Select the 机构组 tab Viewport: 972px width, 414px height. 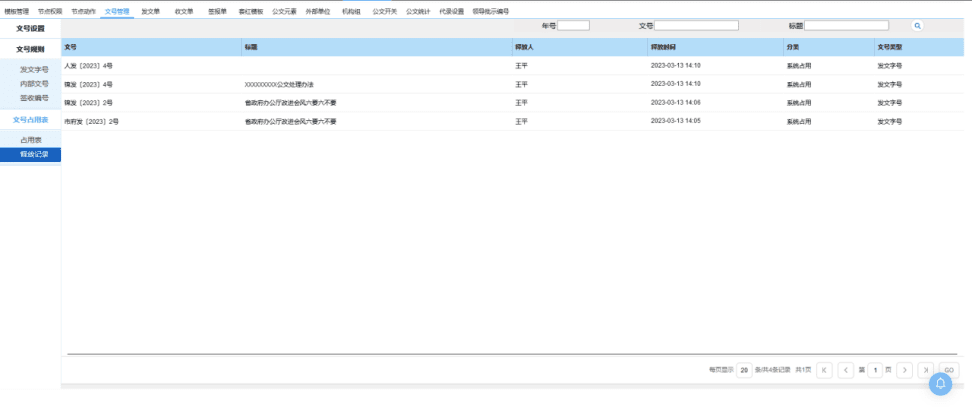pyautogui.click(x=351, y=11)
